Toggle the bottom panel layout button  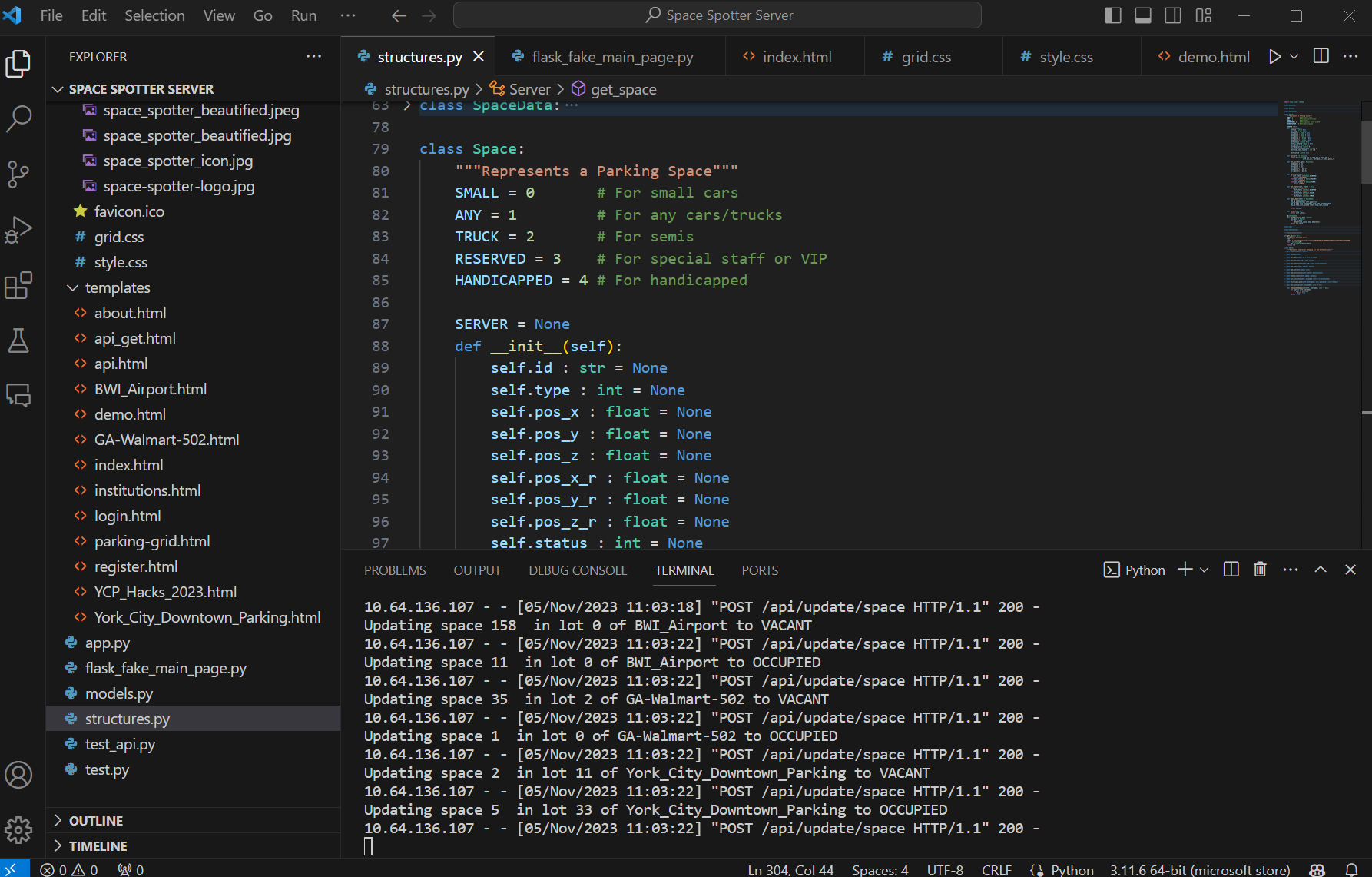(1143, 15)
